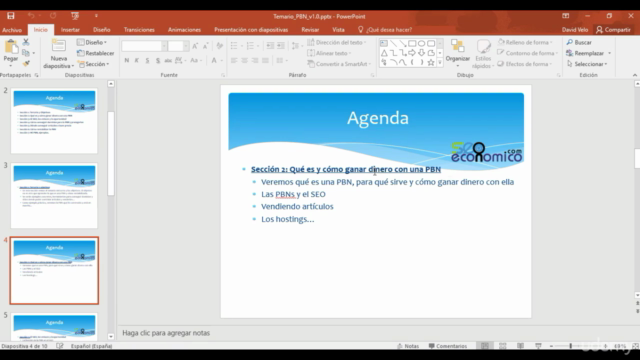
Task: Select the rectangle shape in gallery
Action: pos(412,43)
